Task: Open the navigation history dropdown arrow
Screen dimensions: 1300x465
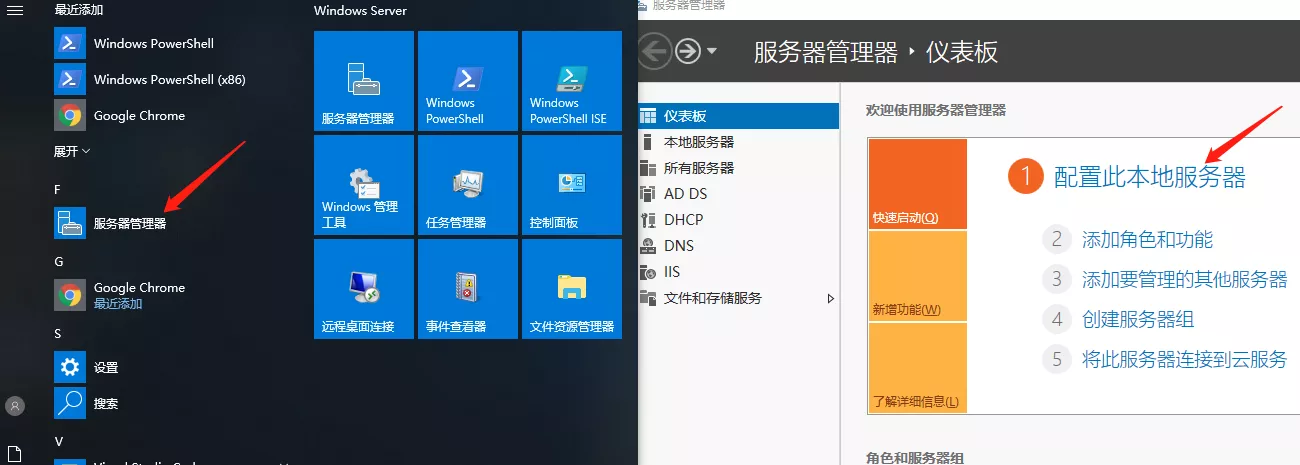Action: 711,51
